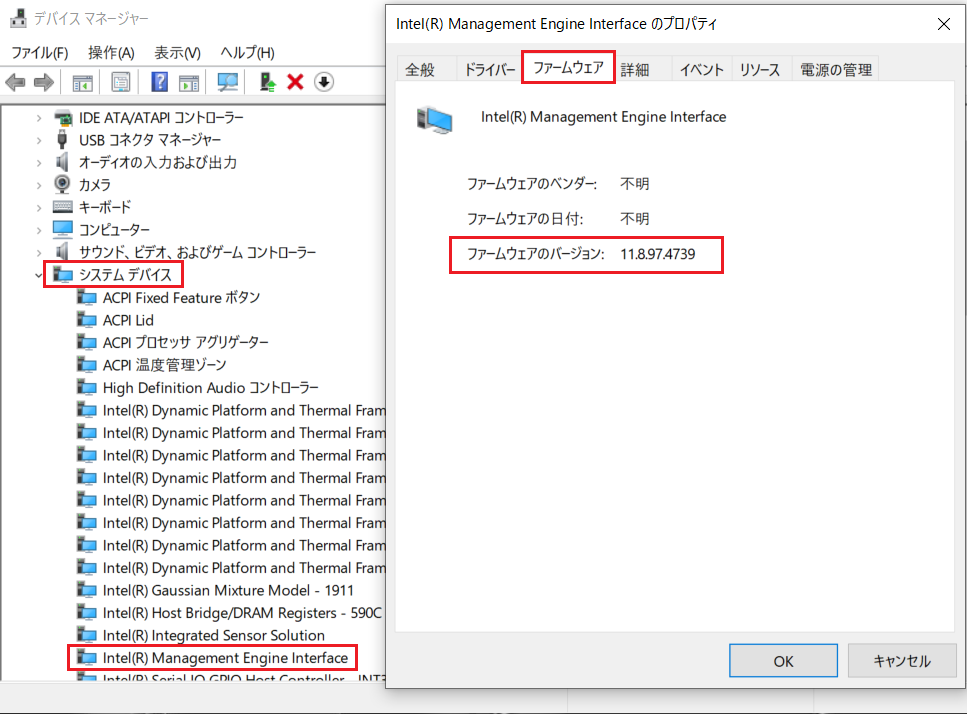This screenshot has width=967, height=714.
Task: Select Intel(R) Gaussian Mixture Model - 1911
Action: [x=228, y=591]
